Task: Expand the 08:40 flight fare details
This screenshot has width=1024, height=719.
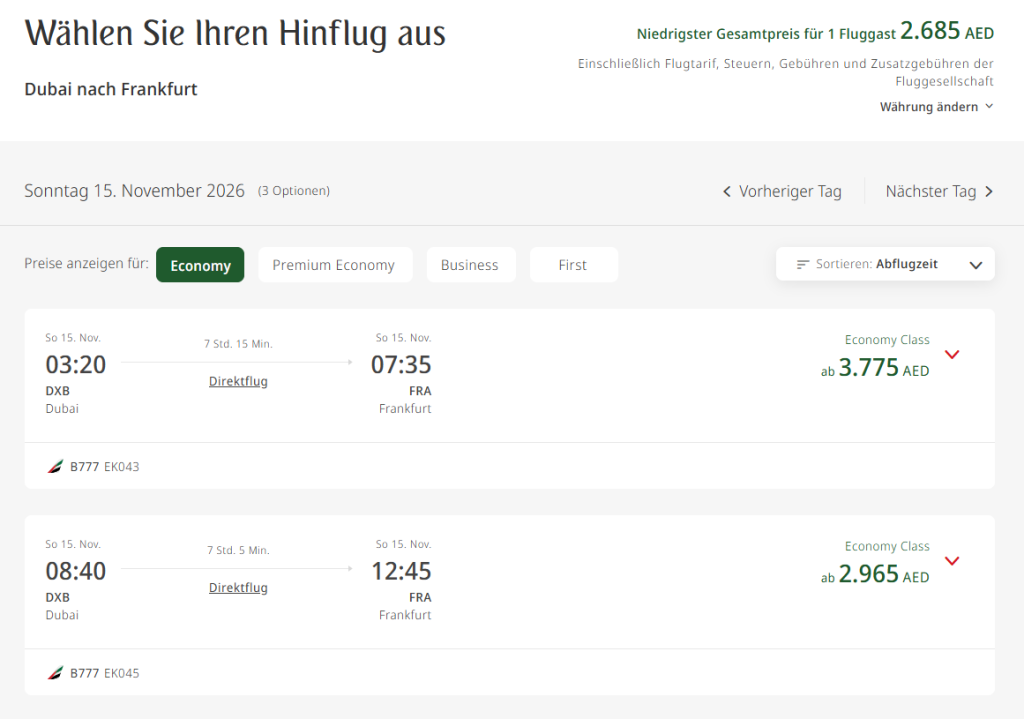Action: point(952,561)
